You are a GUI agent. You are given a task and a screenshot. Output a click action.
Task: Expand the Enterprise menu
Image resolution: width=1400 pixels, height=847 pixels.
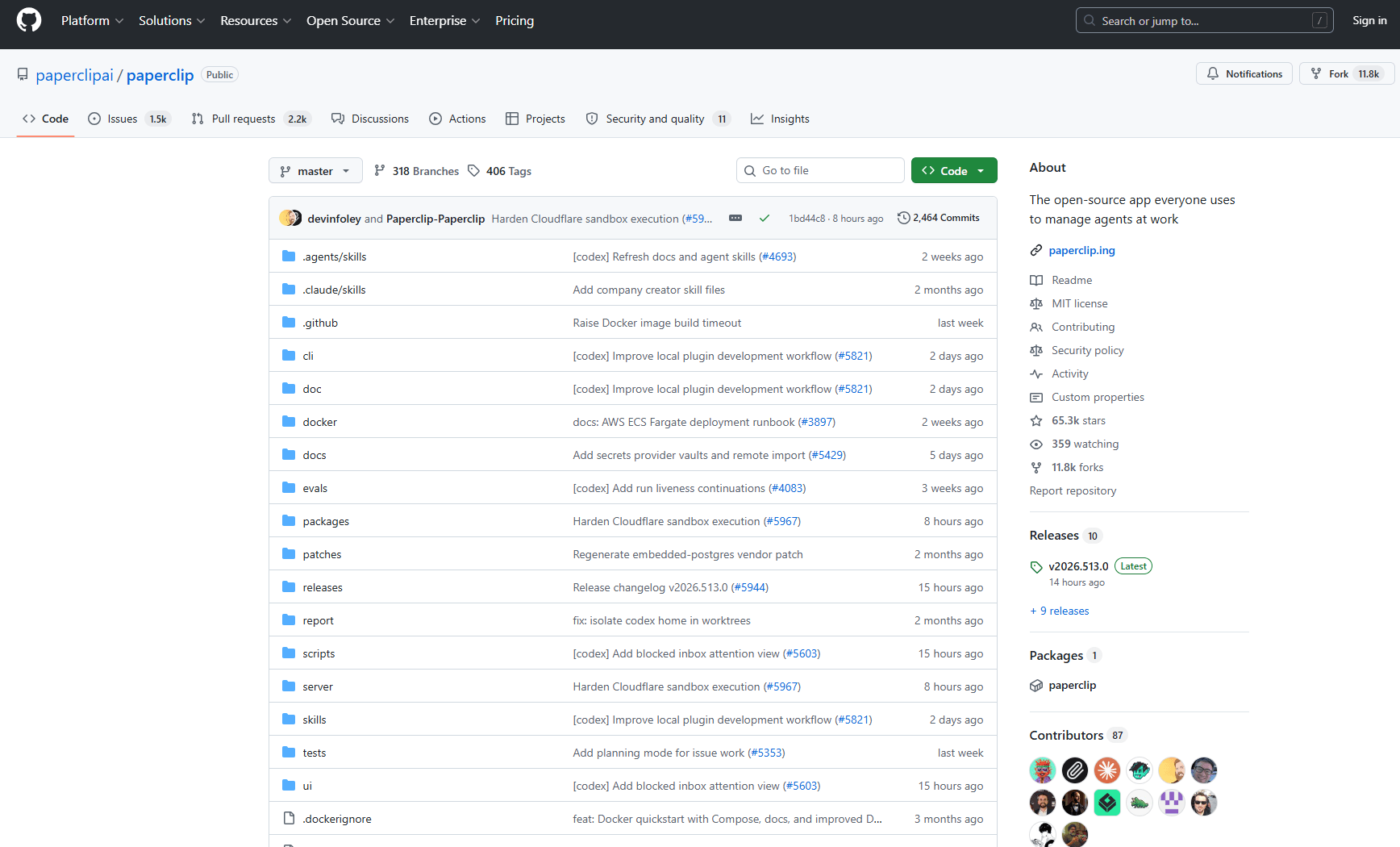coord(444,21)
